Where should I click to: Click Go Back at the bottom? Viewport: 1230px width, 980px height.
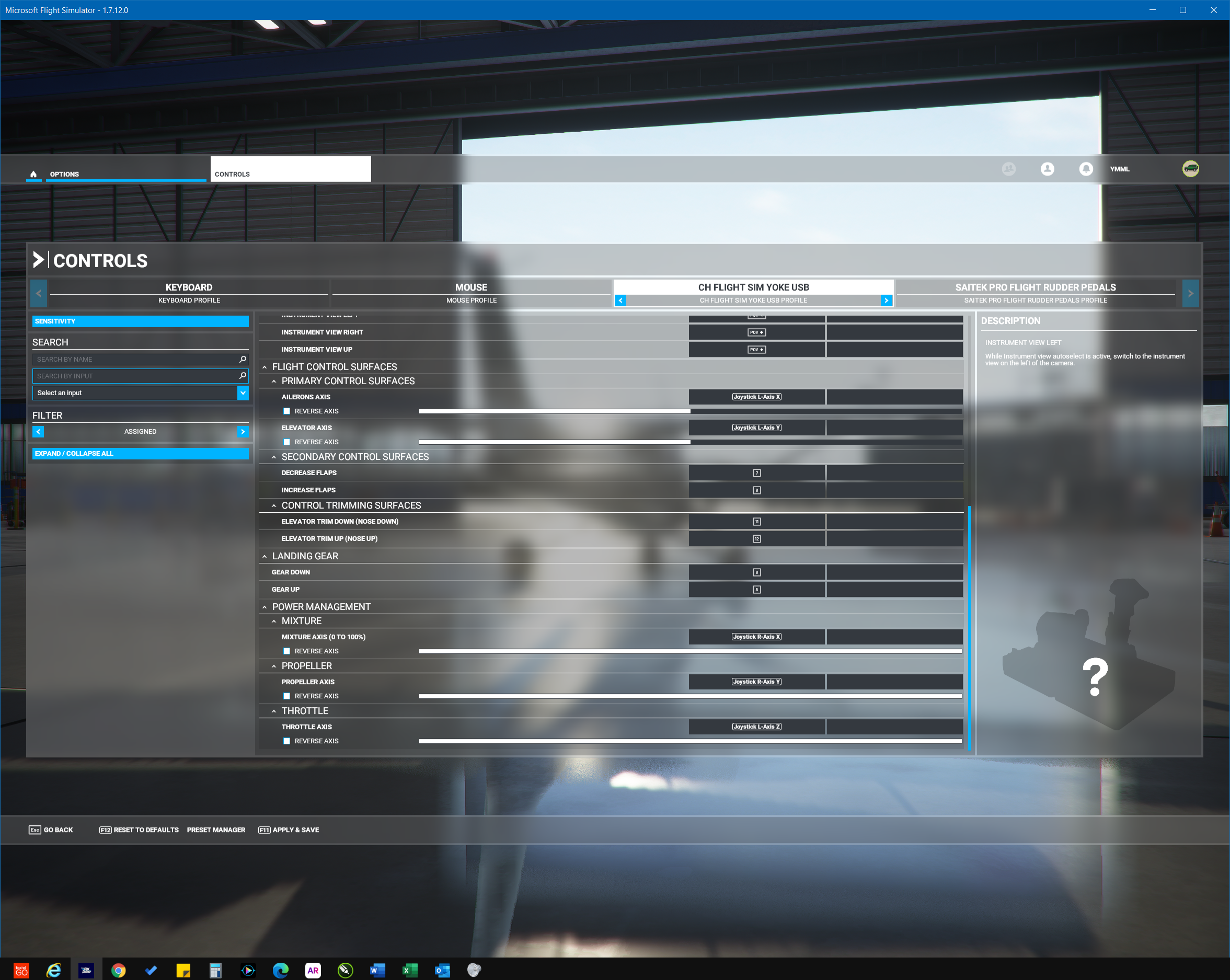coord(51,829)
